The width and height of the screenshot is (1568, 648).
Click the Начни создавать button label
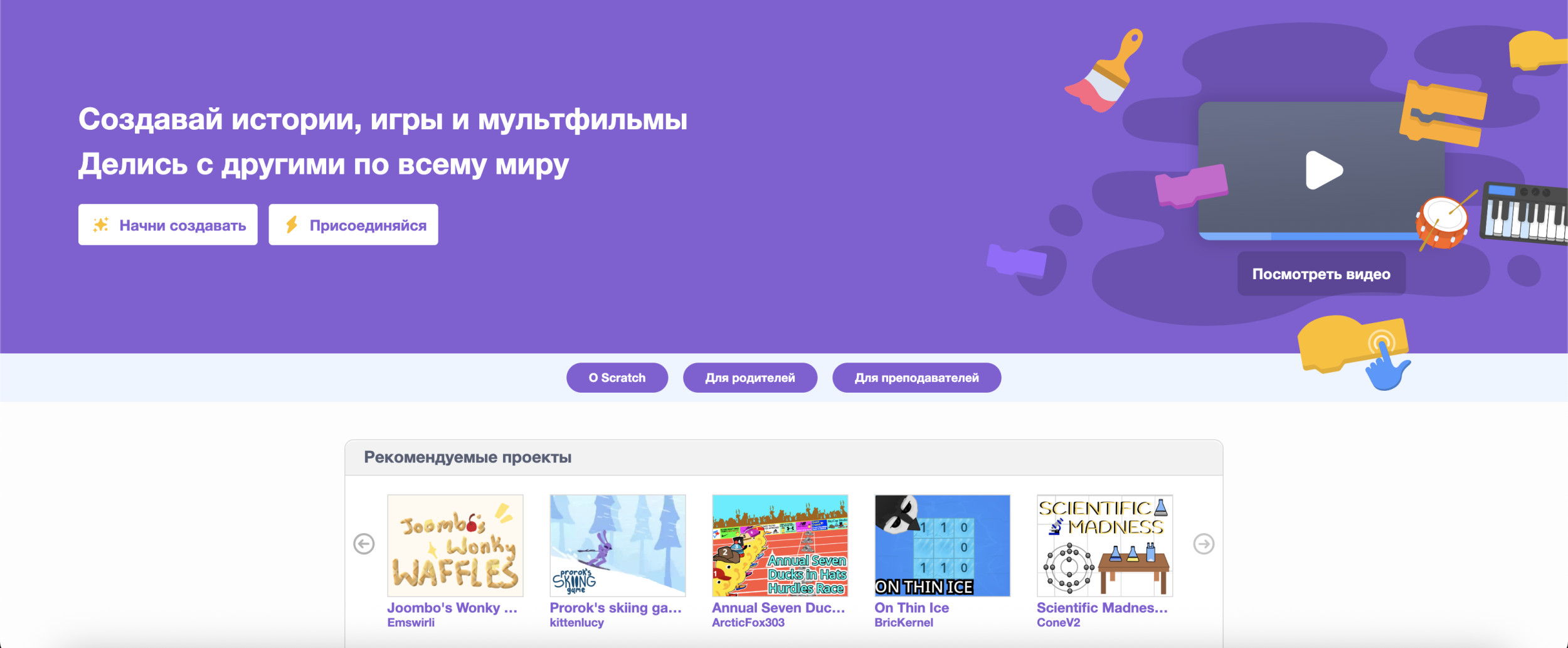183,225
